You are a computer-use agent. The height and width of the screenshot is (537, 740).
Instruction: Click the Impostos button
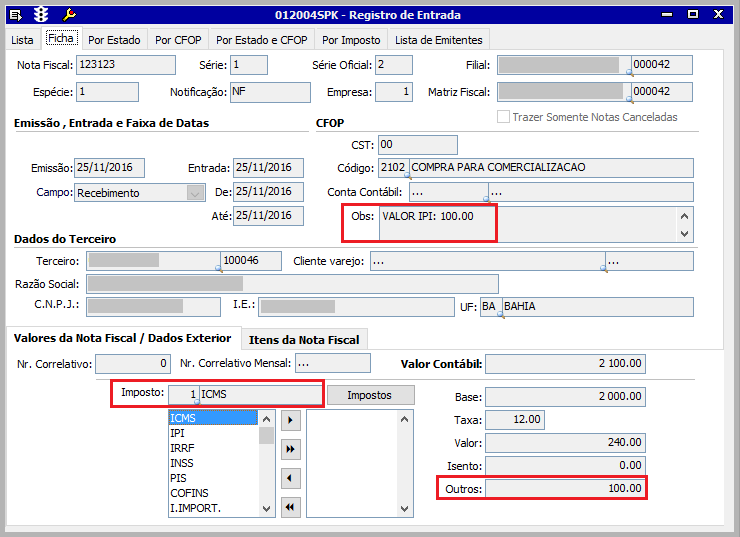pyautogui.click(x=370, y=395)
